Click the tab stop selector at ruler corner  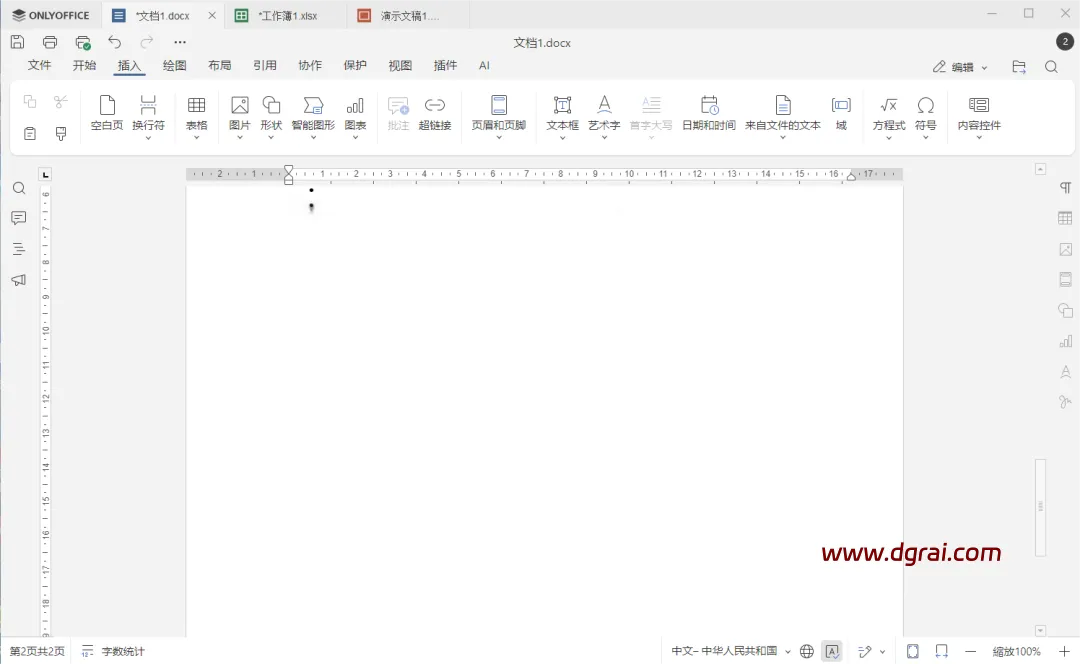(x=45, y=174)
